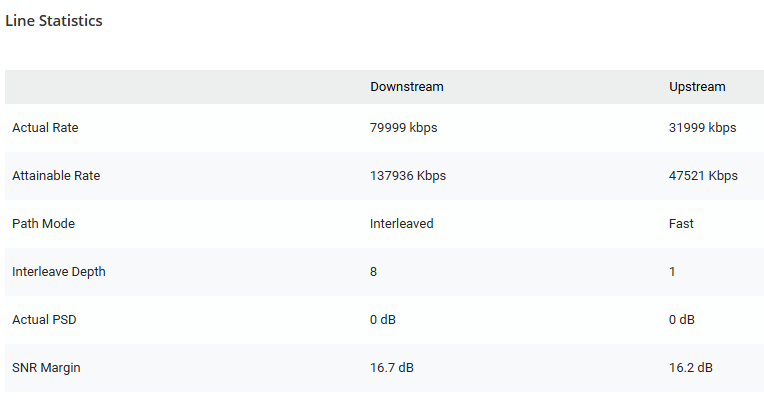Click the Actual Rate row label
The image size is (764, 409).
[x=45, y=128]
